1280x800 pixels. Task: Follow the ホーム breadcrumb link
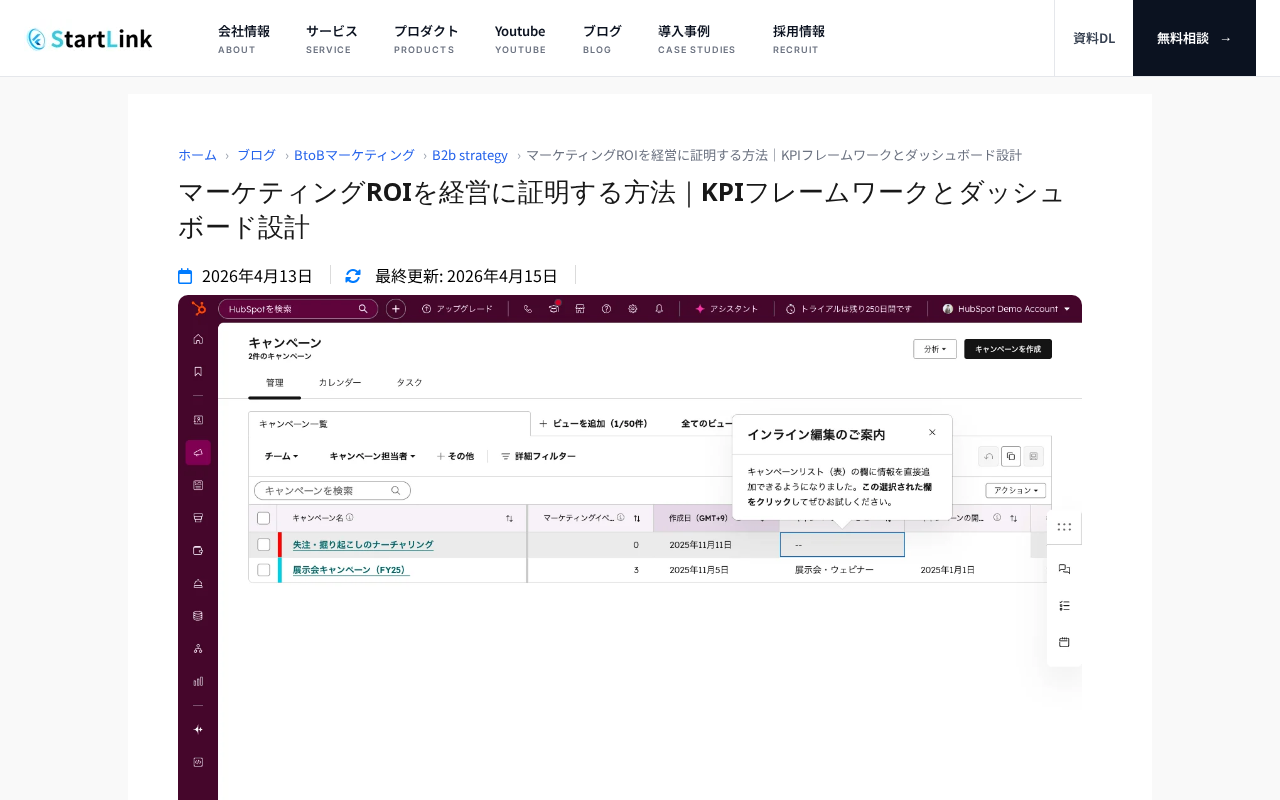[x=197, y=155]
